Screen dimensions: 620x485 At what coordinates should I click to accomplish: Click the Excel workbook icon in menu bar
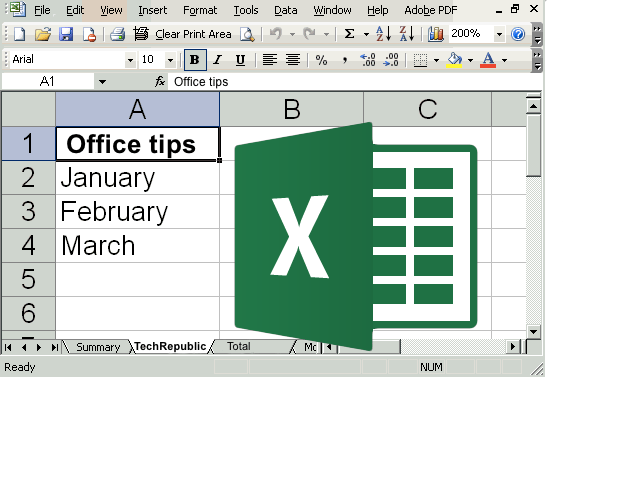point(17,9)
